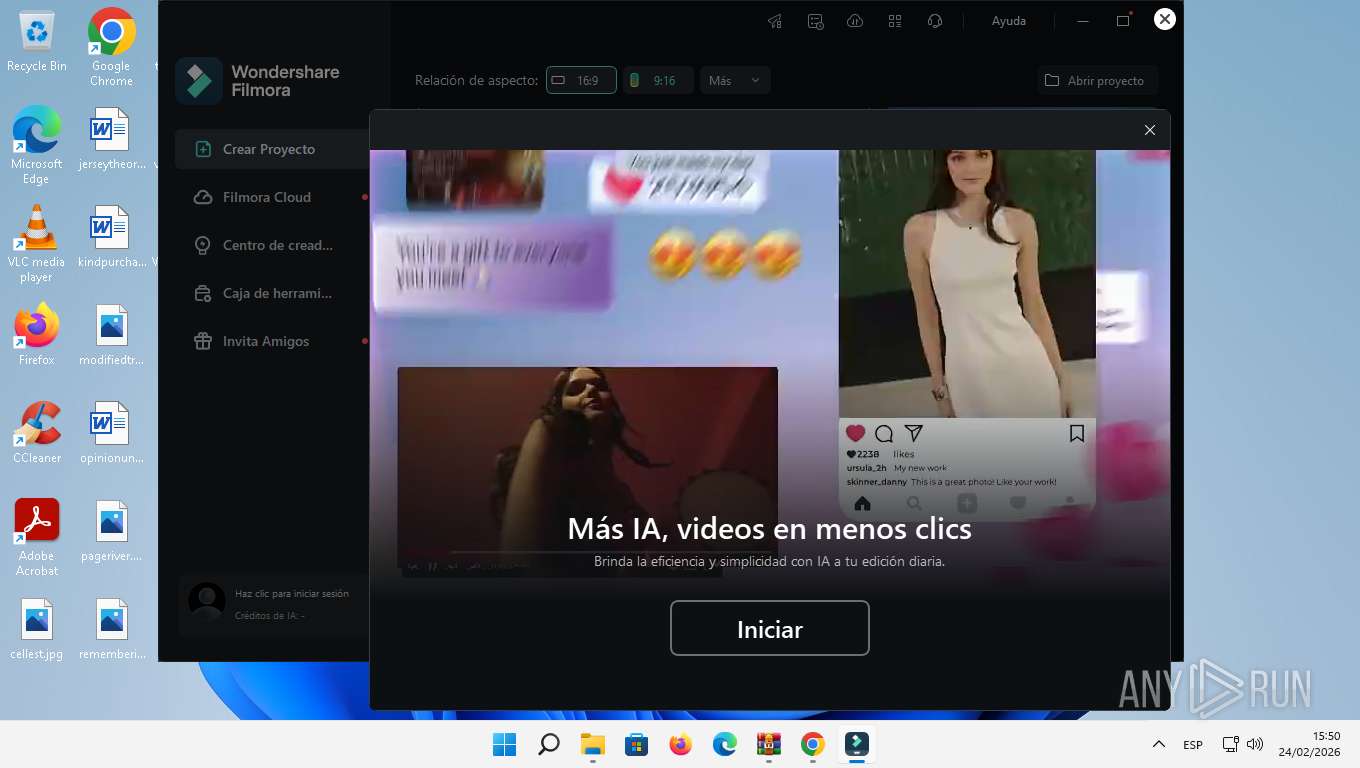1360x768 pixels.
Task: Select Crear Proyecto in sidebar
Action: (x=272, y=149)
